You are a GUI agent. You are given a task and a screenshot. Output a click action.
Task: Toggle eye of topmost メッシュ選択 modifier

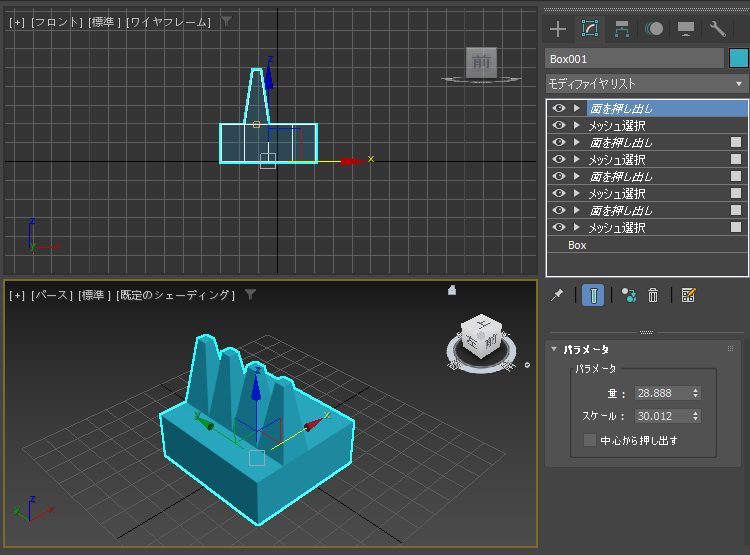click(559, 125)
